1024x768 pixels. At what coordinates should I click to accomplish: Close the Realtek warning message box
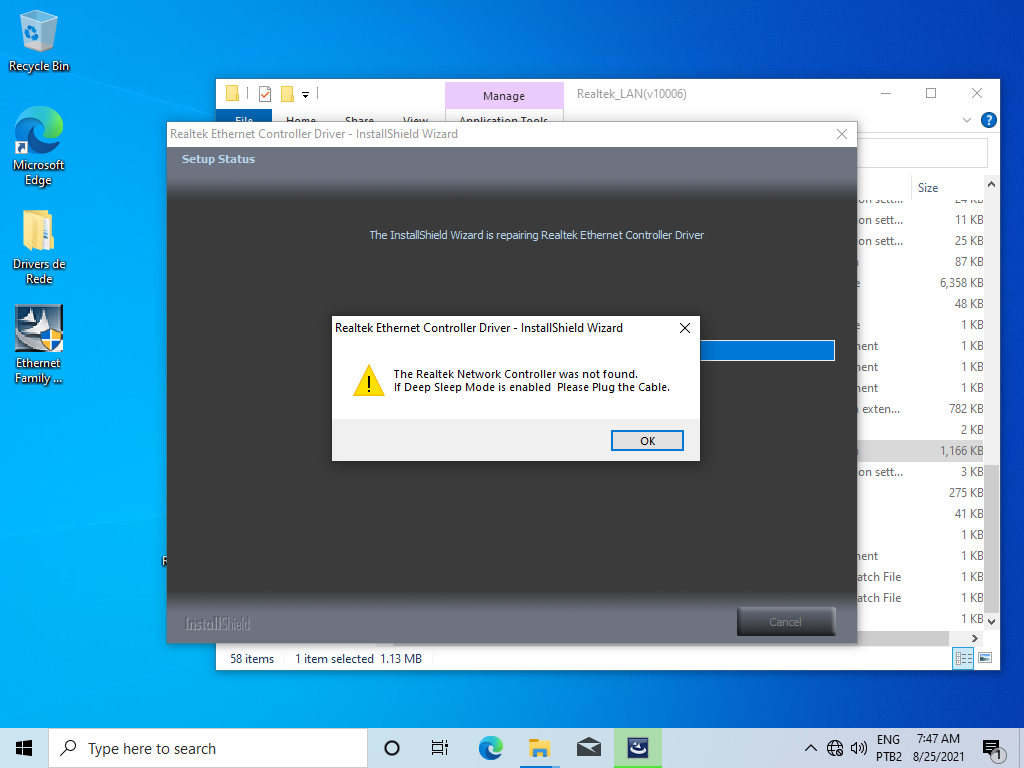[x=684, y=328]
